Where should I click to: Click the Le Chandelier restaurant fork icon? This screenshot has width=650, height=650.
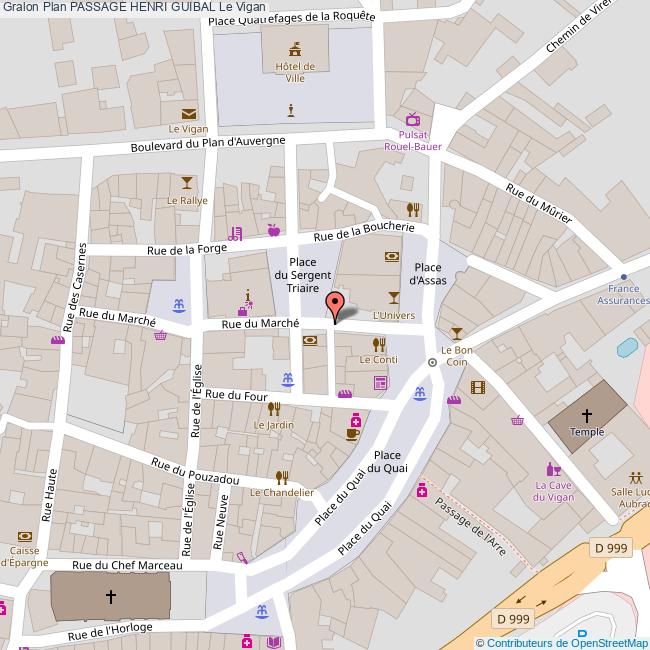[x=282, y=476]
